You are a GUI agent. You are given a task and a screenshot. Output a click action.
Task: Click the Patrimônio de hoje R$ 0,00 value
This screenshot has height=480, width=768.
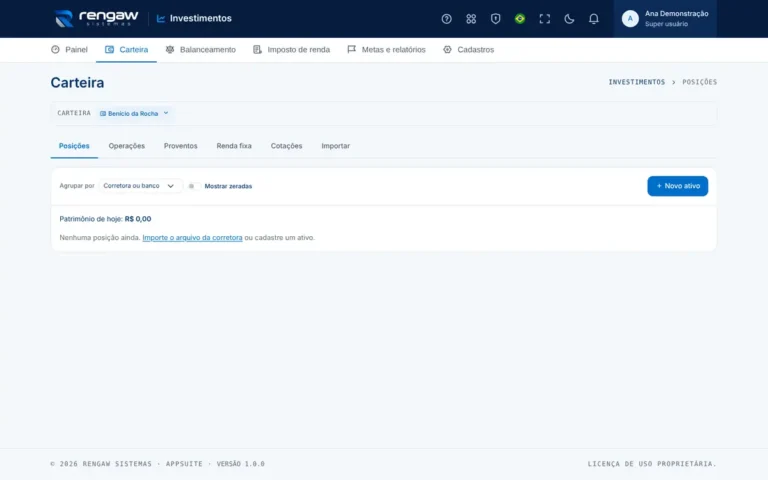point(138,219)
